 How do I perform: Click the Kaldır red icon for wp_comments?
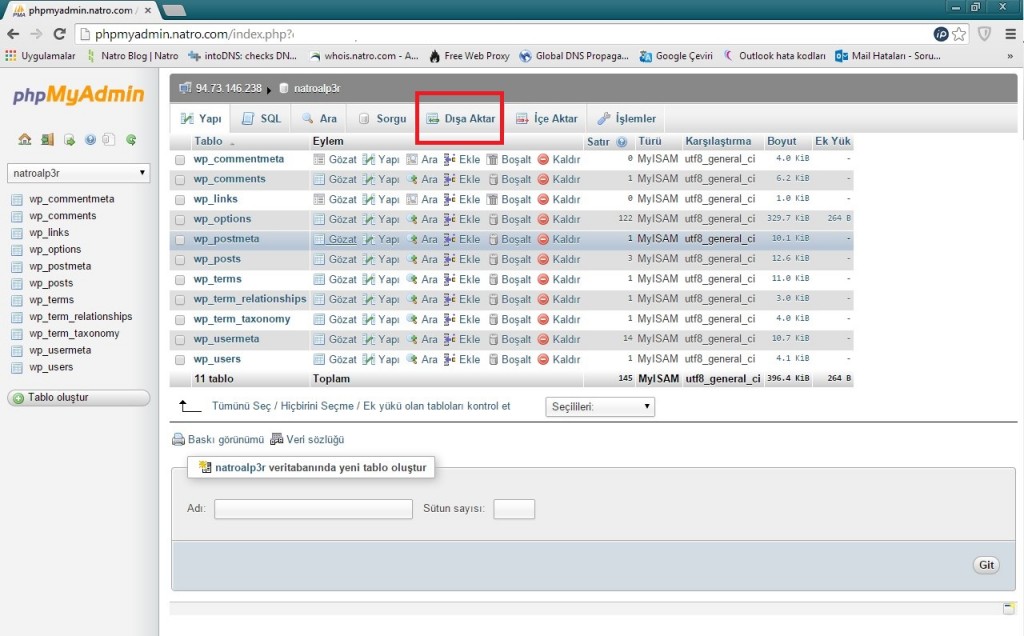pyautogui.click(x=543, y=179)
